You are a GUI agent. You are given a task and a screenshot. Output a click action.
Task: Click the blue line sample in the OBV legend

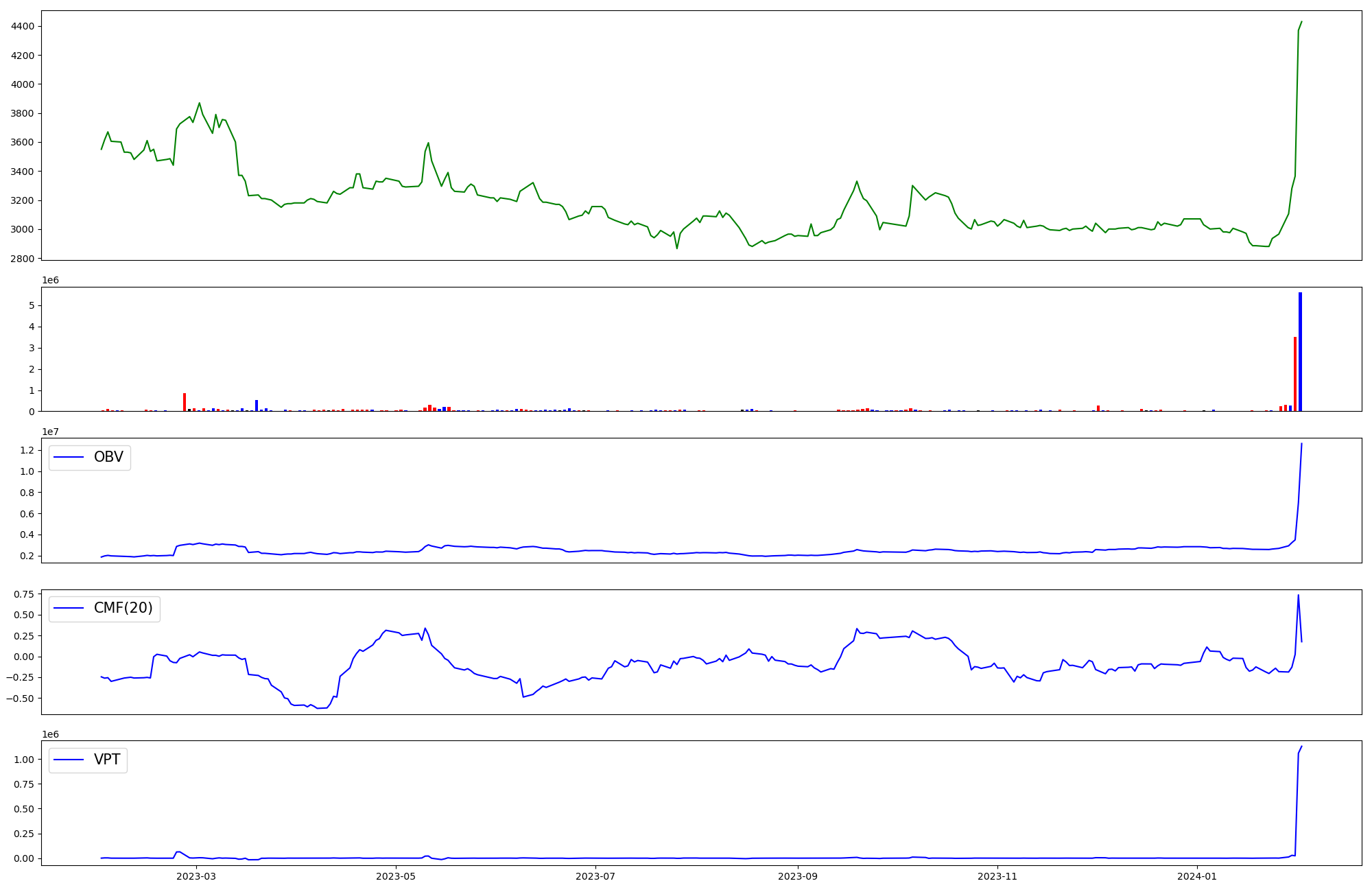68,458
